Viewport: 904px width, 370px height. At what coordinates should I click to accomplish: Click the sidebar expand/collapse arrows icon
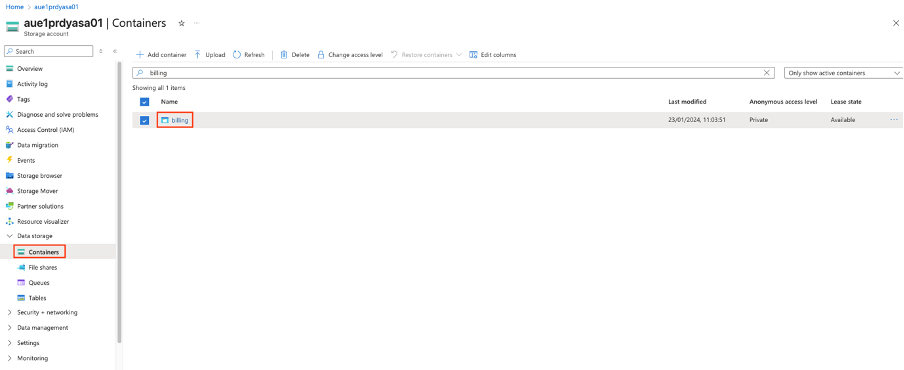[101, 51]
